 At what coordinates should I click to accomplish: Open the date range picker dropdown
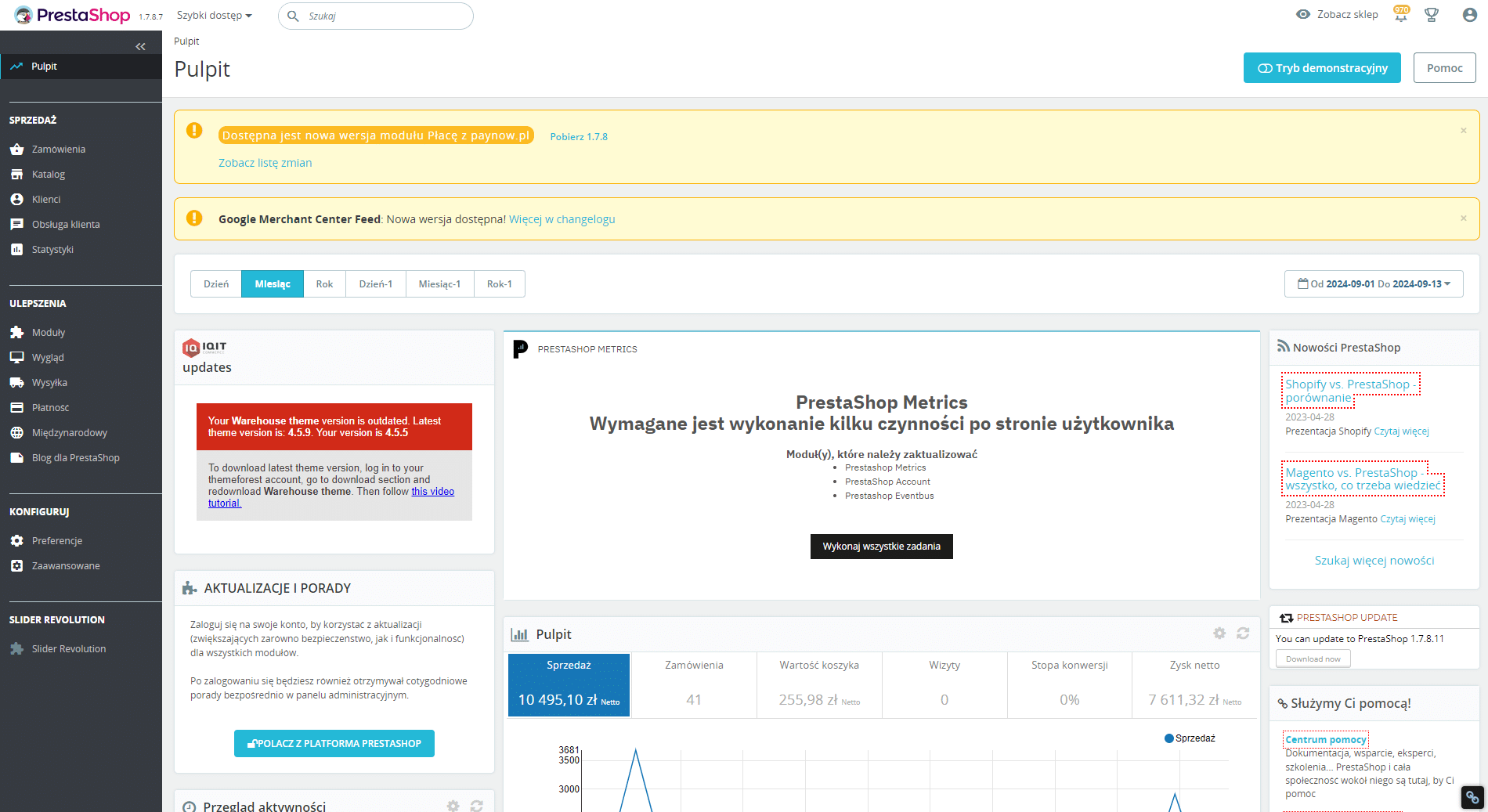[x=1374, y=284]
